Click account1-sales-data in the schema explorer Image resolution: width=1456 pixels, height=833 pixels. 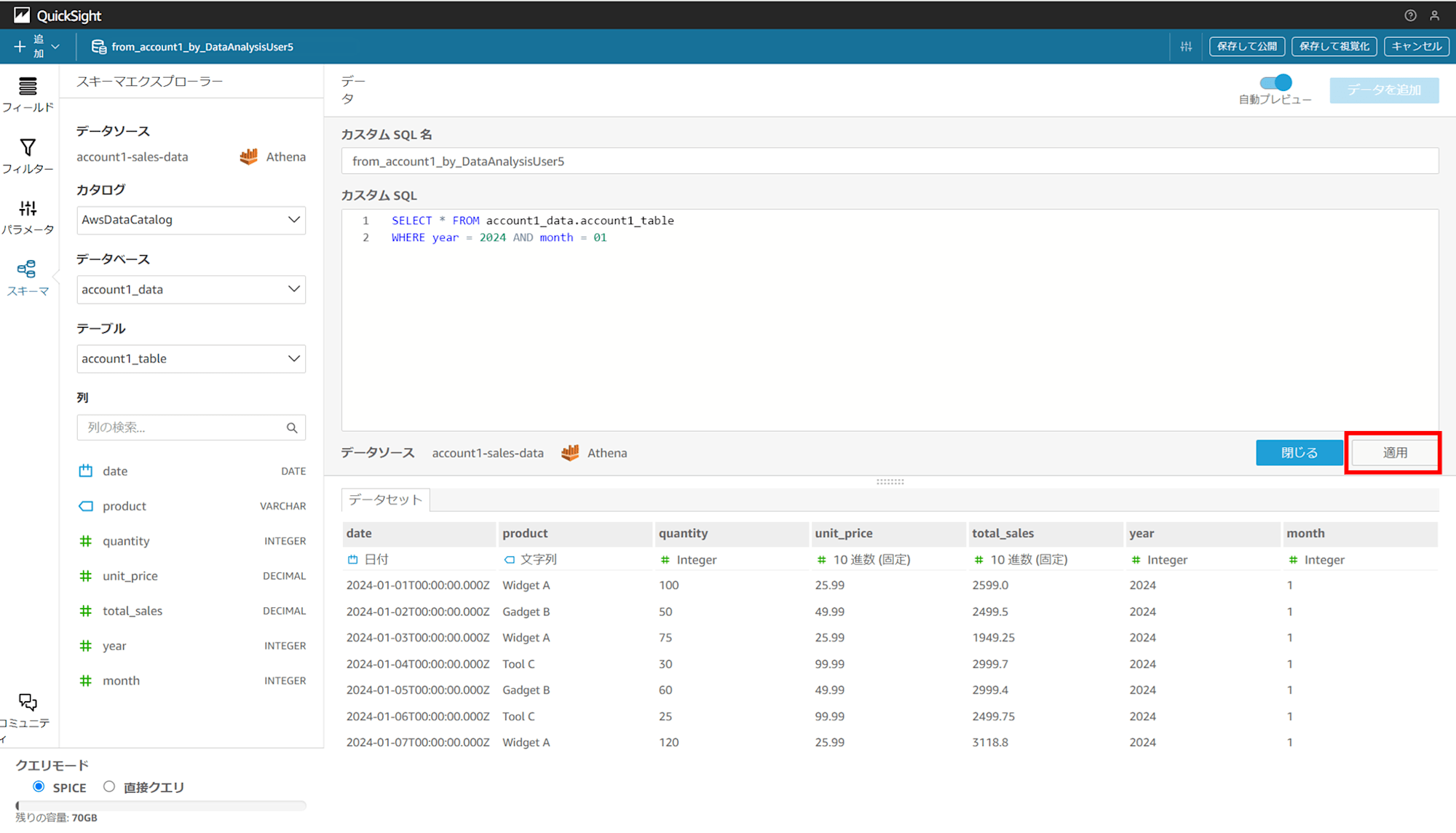132,157
